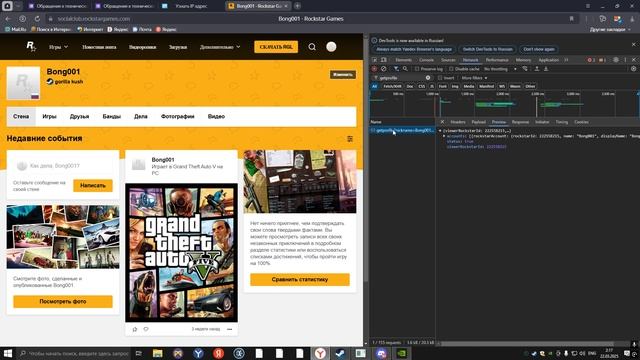Click the Rockstar Games logo
The height and width of the screenshot is (360, 640).
(31, 47)
